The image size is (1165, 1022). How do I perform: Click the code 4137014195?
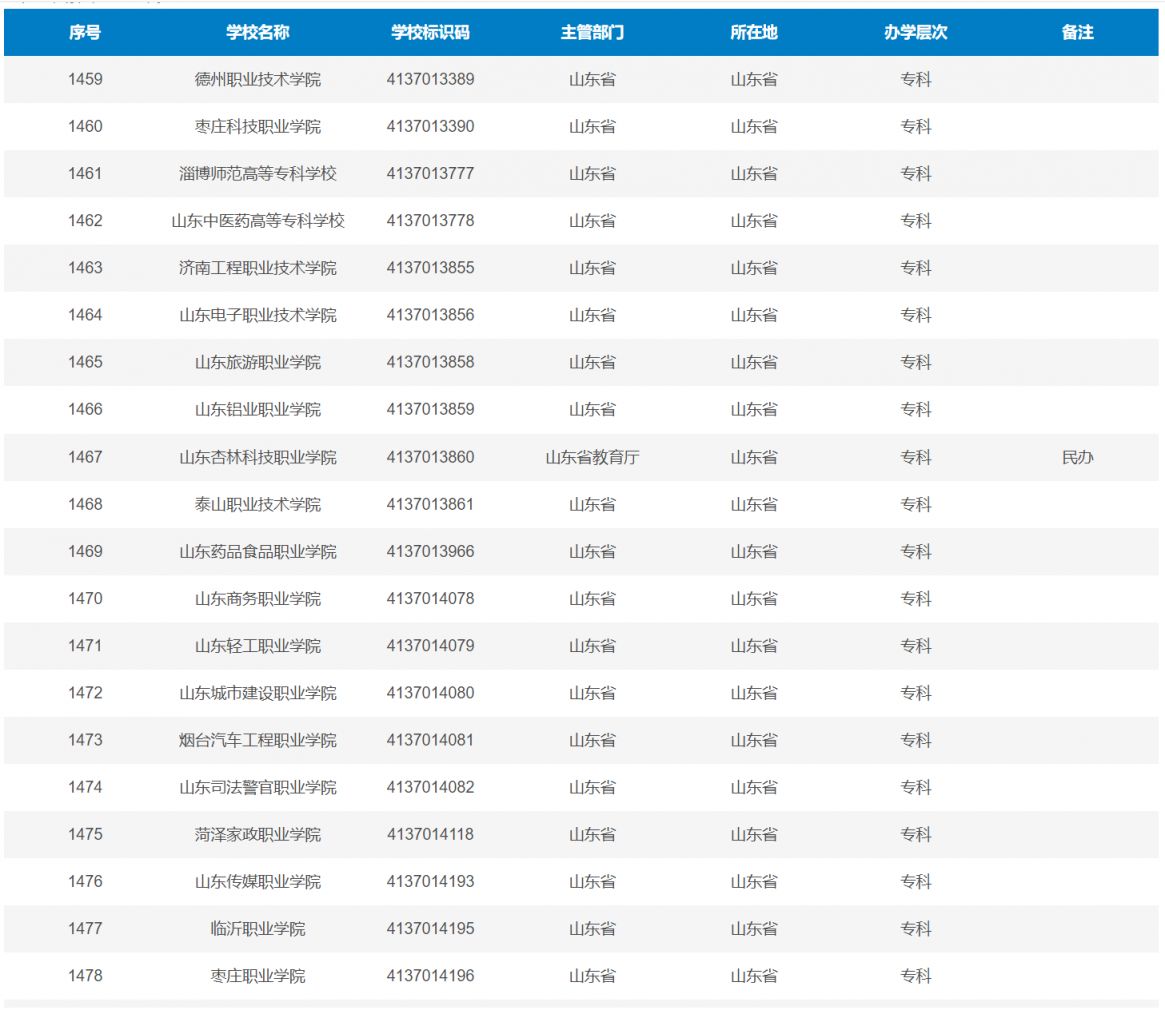[430, 928]
